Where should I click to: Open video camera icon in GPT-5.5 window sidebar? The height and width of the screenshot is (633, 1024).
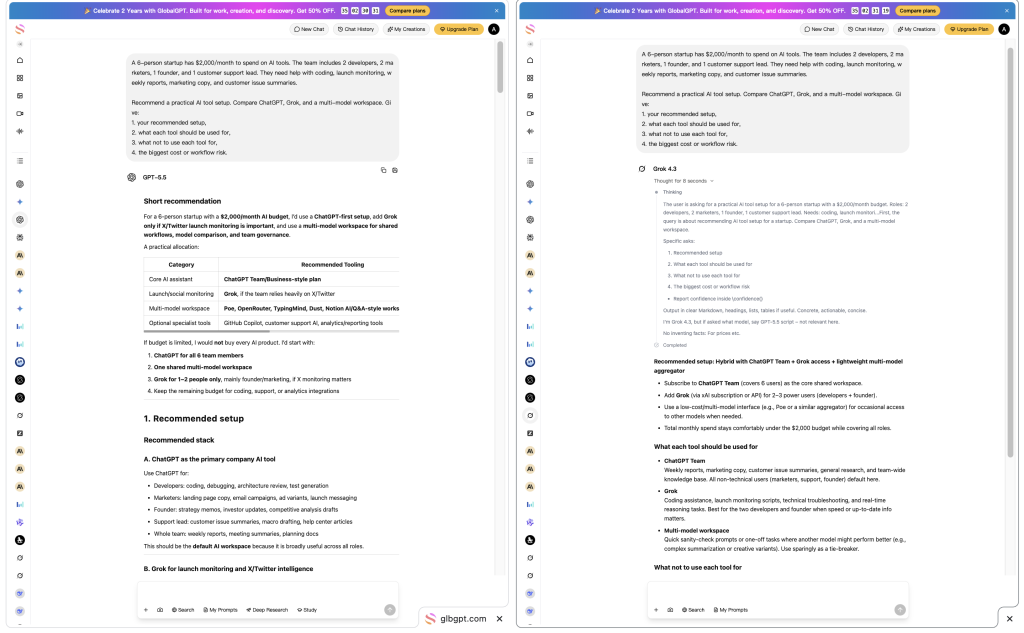pos(20,114)
